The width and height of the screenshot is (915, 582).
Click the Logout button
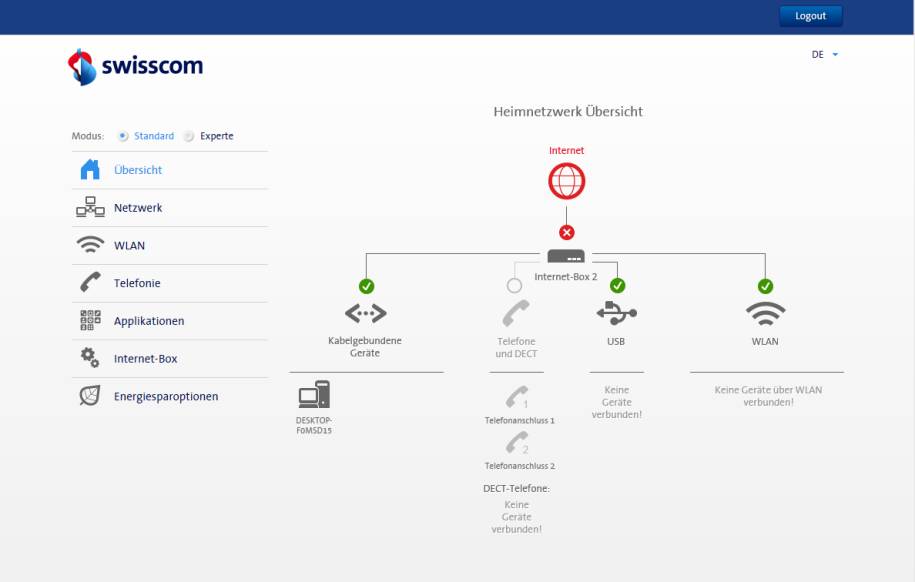pyautogui.click(x=811, y=16)
